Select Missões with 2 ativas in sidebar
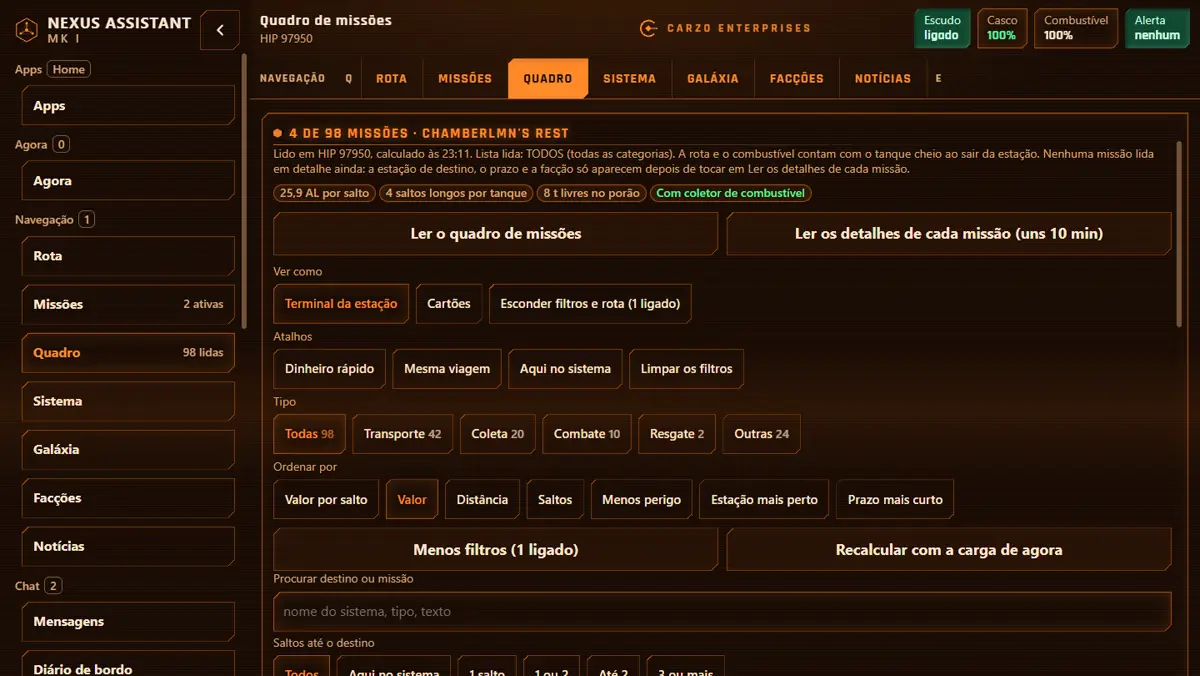Screen dimensions: 1200x676 pos(128,304)
